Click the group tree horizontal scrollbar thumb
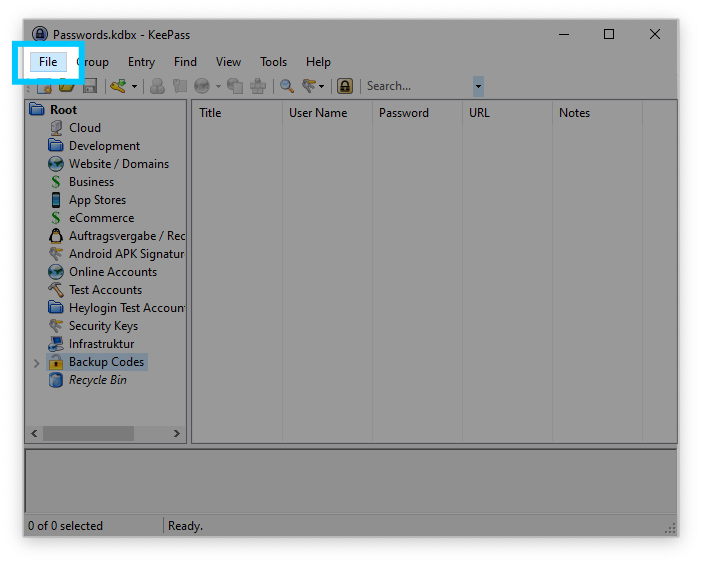The image size is (702, 564). [88, 433]
